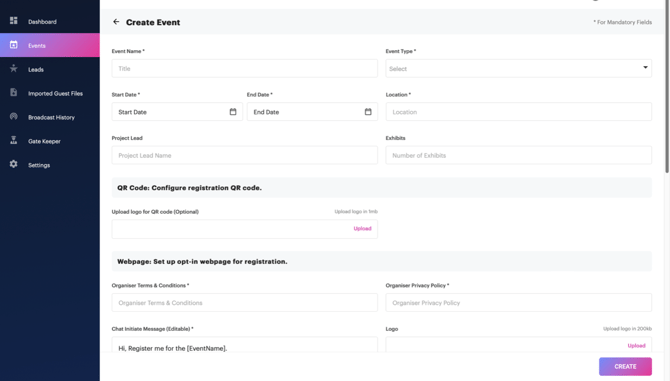Screen dimensions: 670x381
Task: Click the Broadcast History signal icon
Action: (14, 116)
